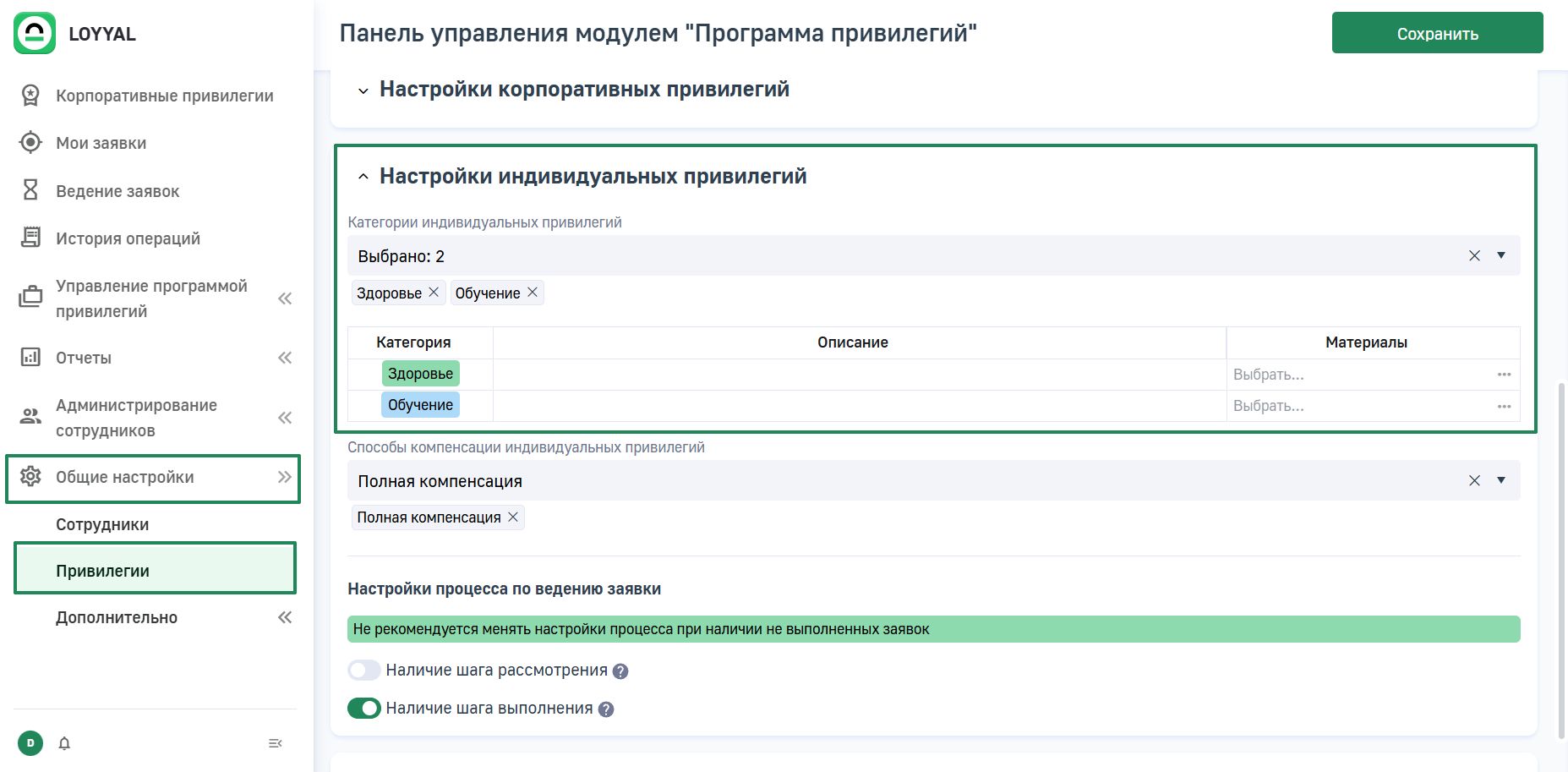1568x772 pixels.
Task: Remove the Полная компенсация tag
Action: tap(513, 517)
